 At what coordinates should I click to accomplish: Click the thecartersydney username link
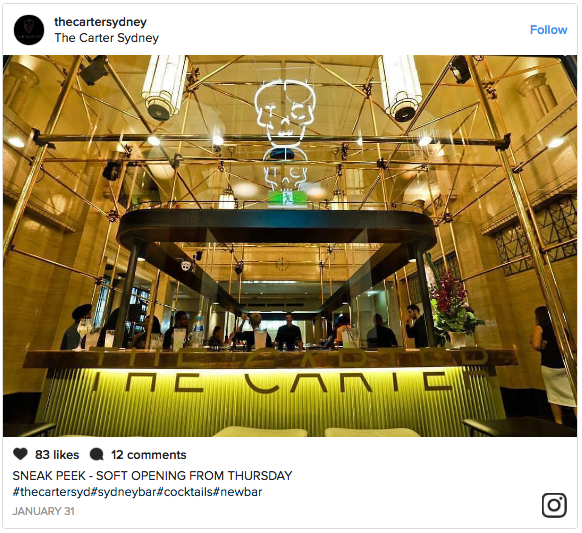tap(101, 22)
